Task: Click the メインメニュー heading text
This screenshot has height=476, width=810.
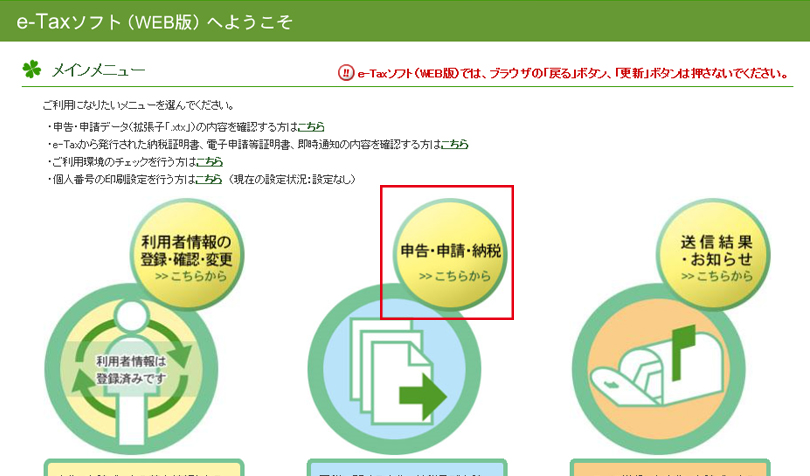Action: pos(98,70)
